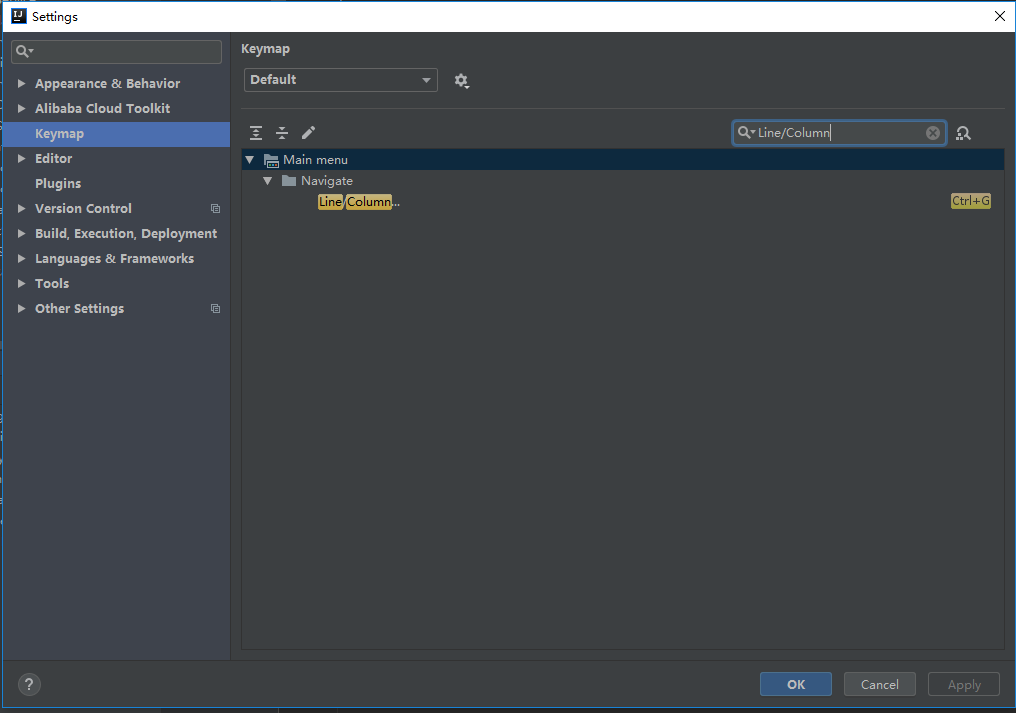Select Tools settings label
This screenshot has height=713, width=1016.
coord(52,283)
